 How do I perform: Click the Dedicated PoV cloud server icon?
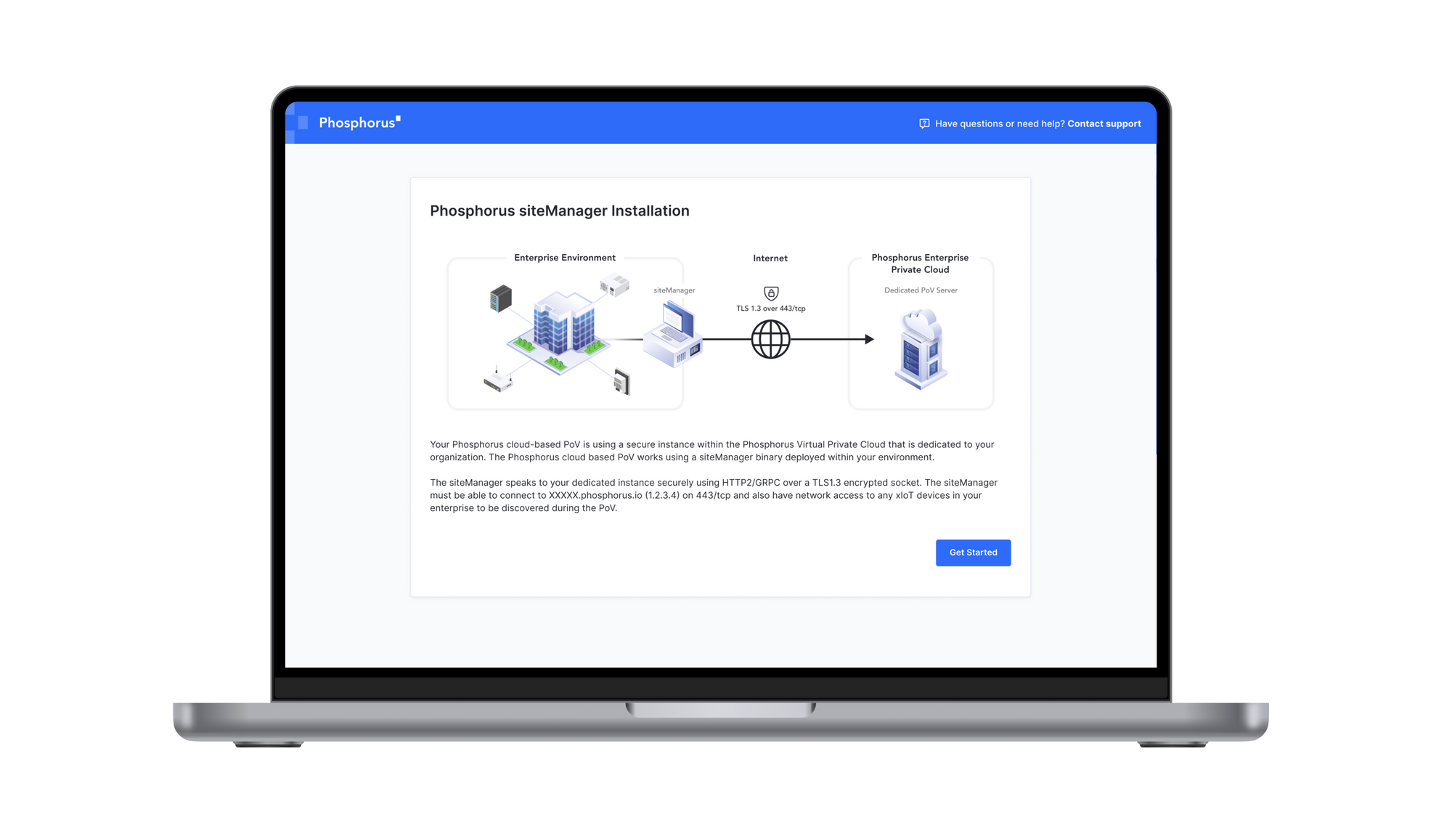[x=921, y=348]
